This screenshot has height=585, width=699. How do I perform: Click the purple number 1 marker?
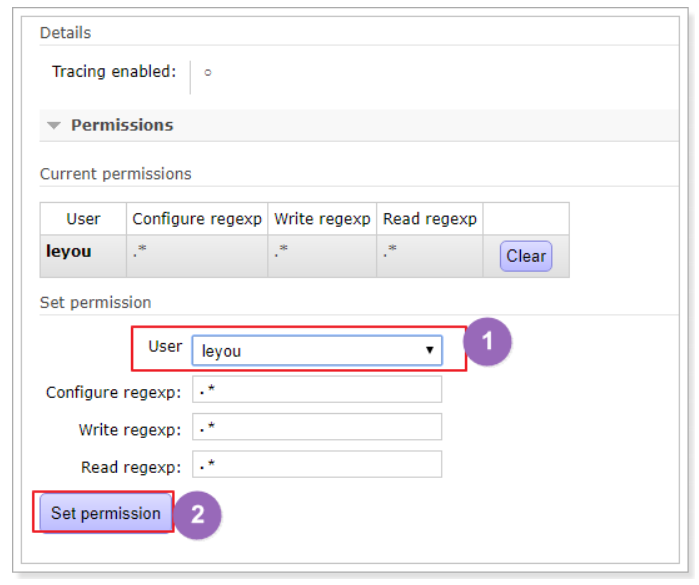click(x=487, y=342)
